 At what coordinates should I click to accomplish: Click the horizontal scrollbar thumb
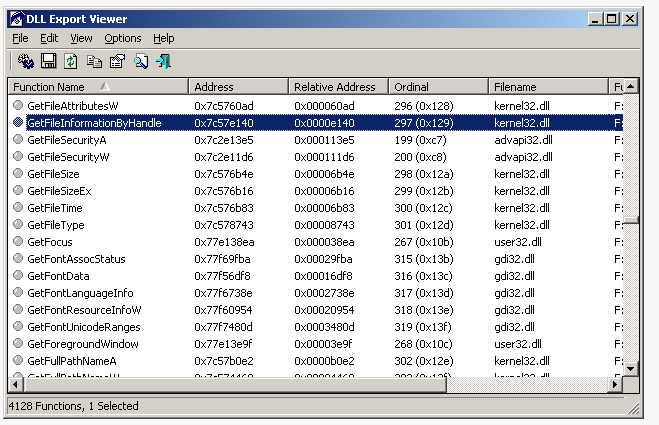tap(235, 384)
